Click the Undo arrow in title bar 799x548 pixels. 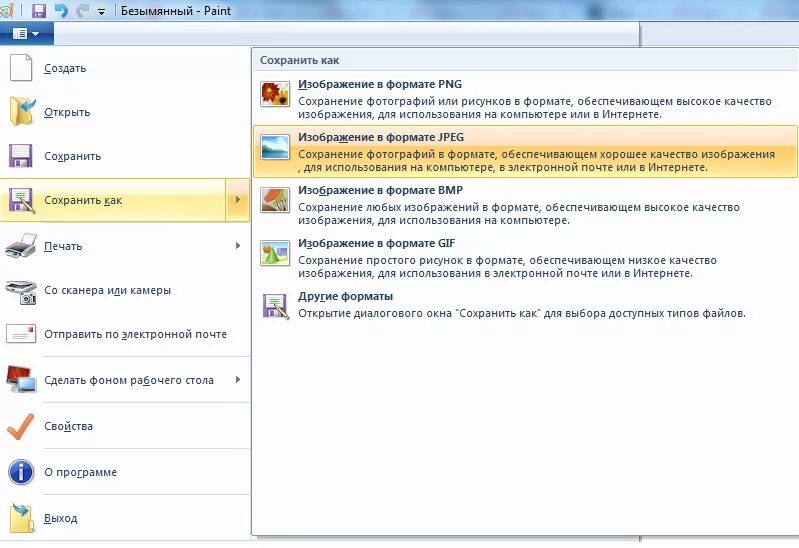tap(62, 11)
